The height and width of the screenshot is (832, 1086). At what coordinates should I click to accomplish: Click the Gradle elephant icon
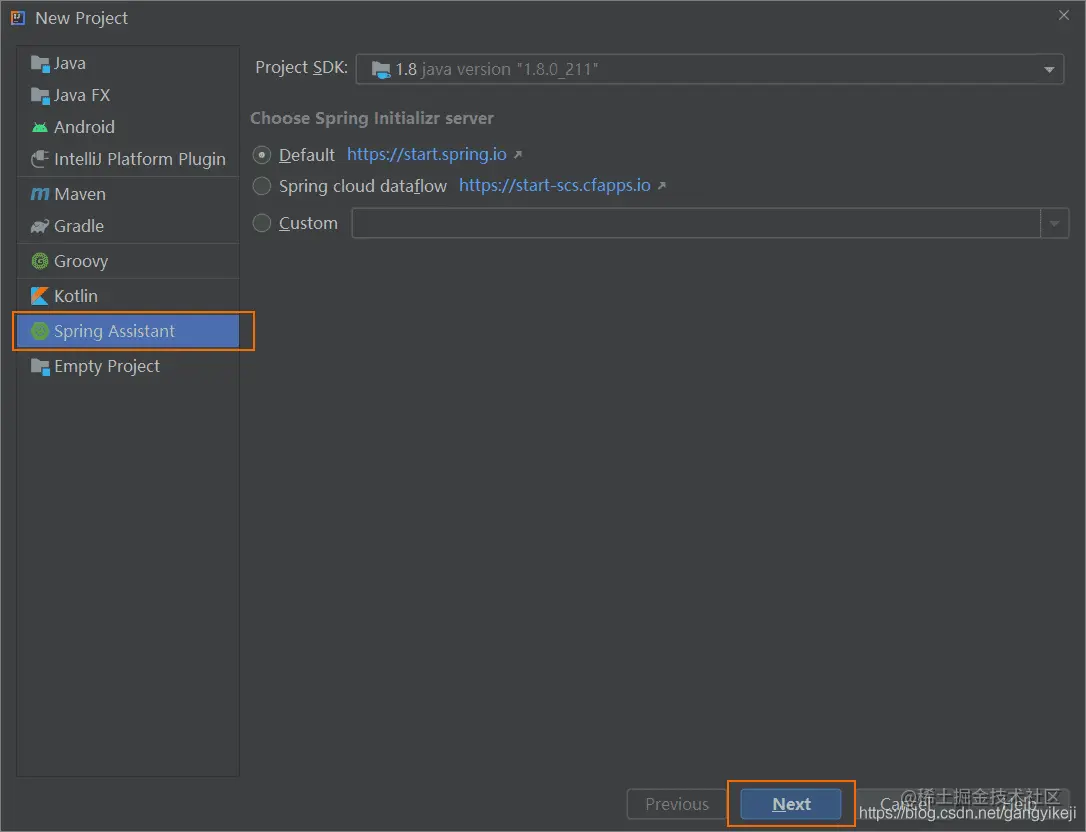tap(40, 227)
